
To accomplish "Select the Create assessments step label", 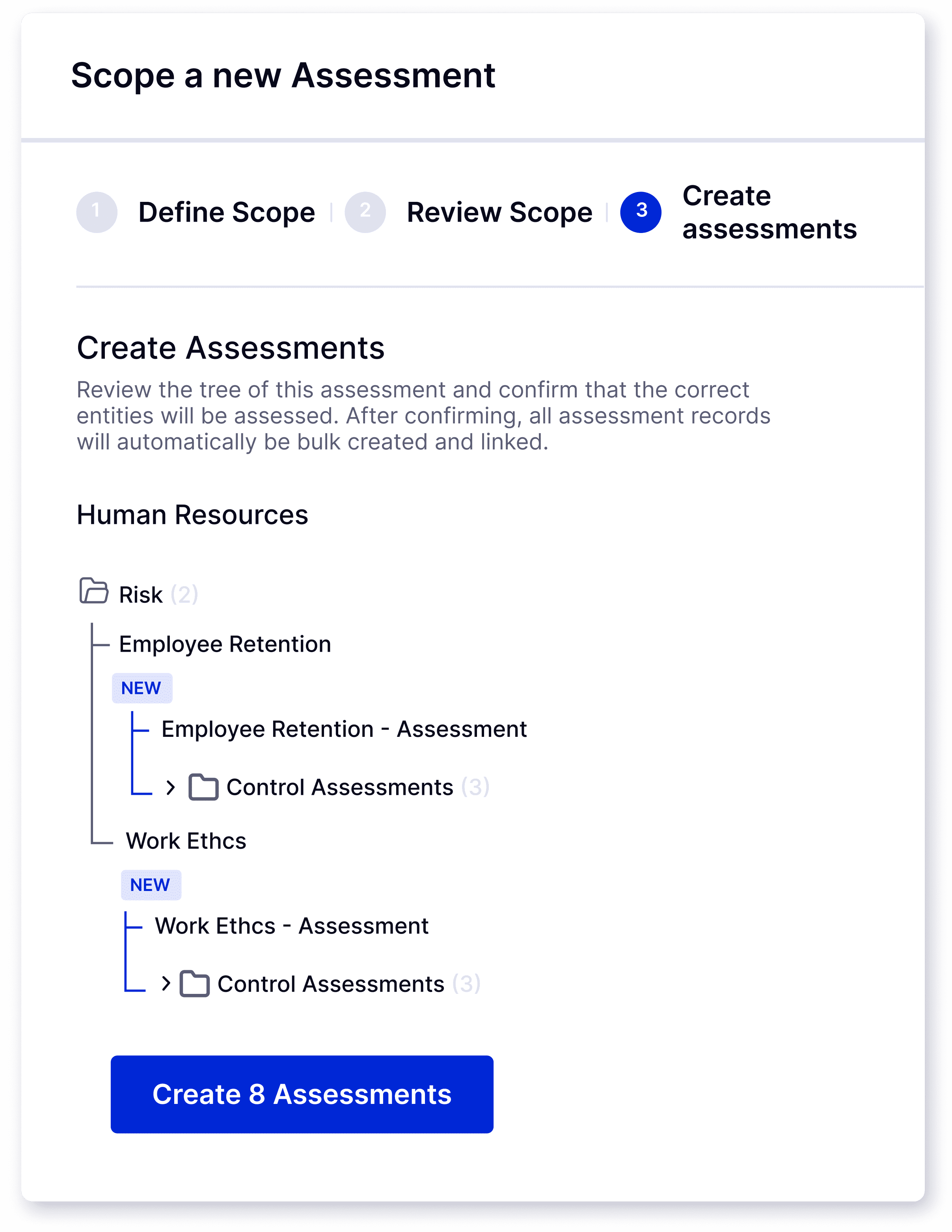I will [769, 212].
